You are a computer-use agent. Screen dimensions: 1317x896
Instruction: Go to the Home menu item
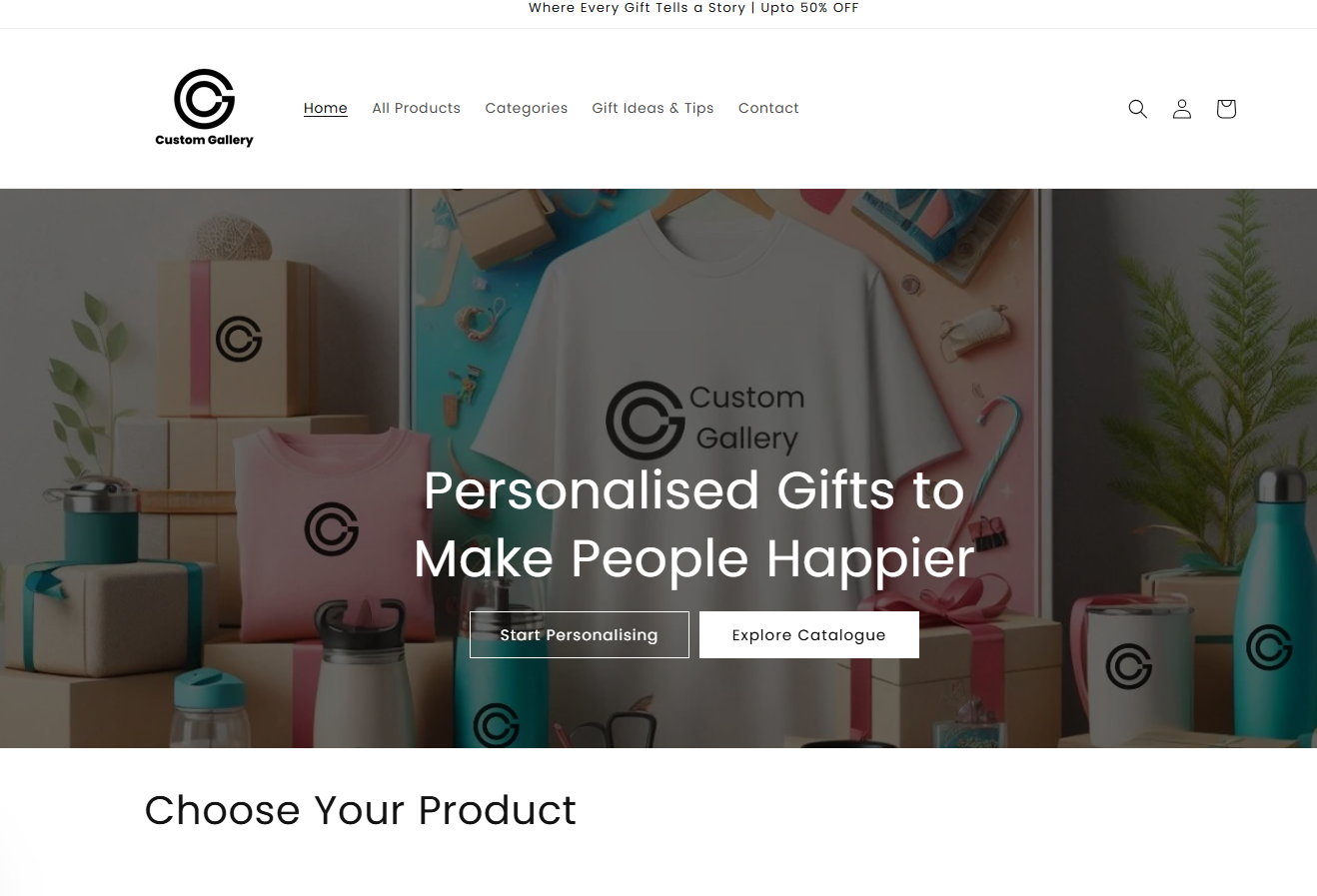click(x=326, y=108)
